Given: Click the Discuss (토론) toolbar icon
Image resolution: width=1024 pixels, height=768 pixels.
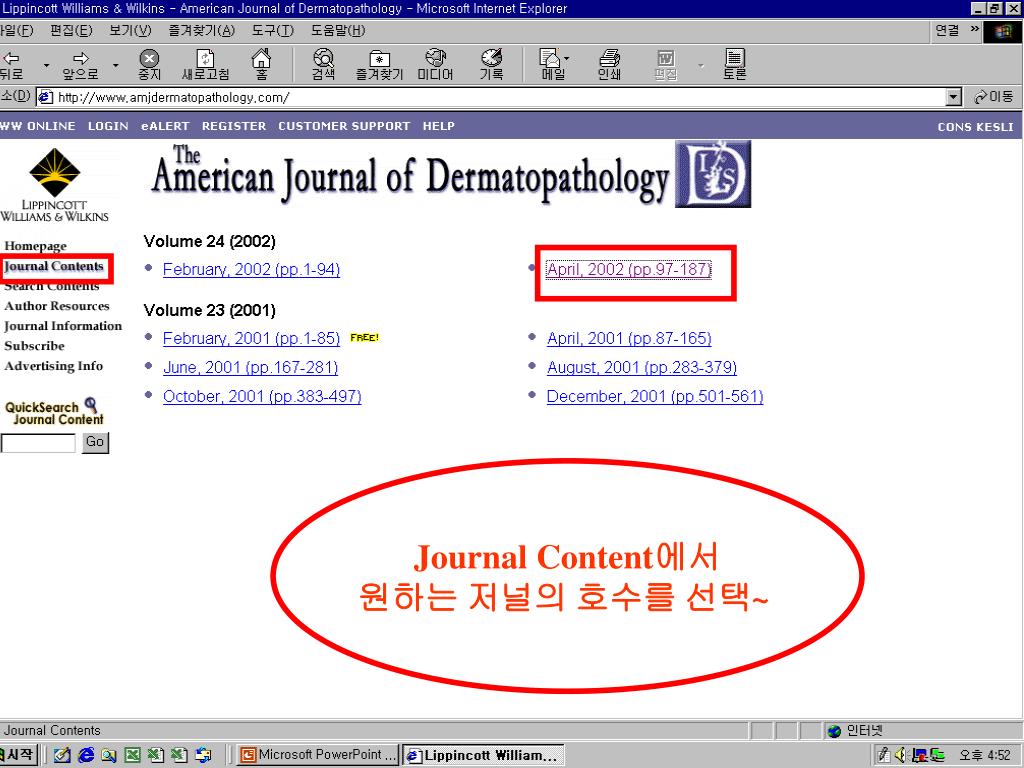Looking at the screenshot, I should click(x=735, y=65).
